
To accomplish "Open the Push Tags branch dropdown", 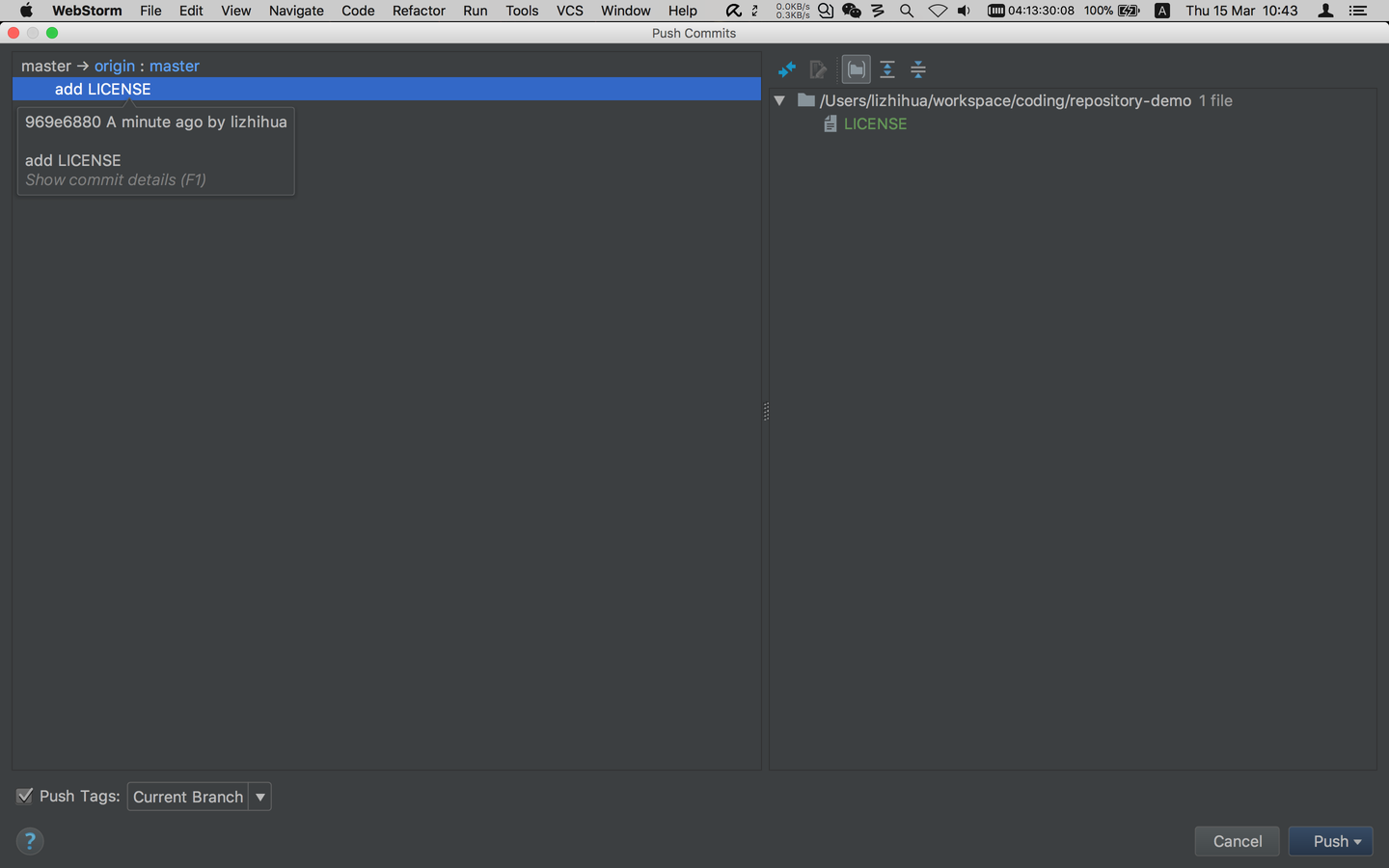I will pyautogui.click(x=259, y=797).
